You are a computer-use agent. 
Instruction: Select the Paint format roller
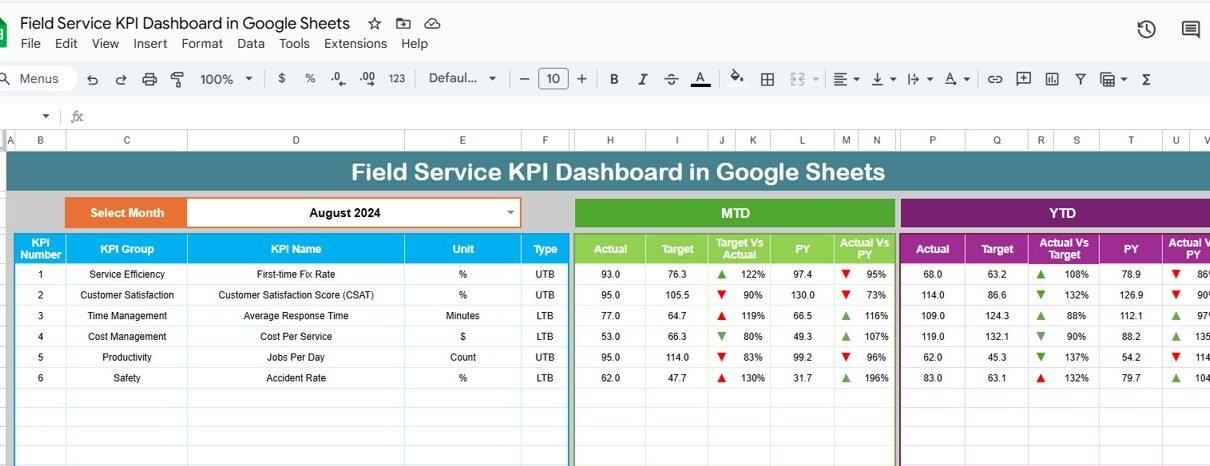(178, 79)
